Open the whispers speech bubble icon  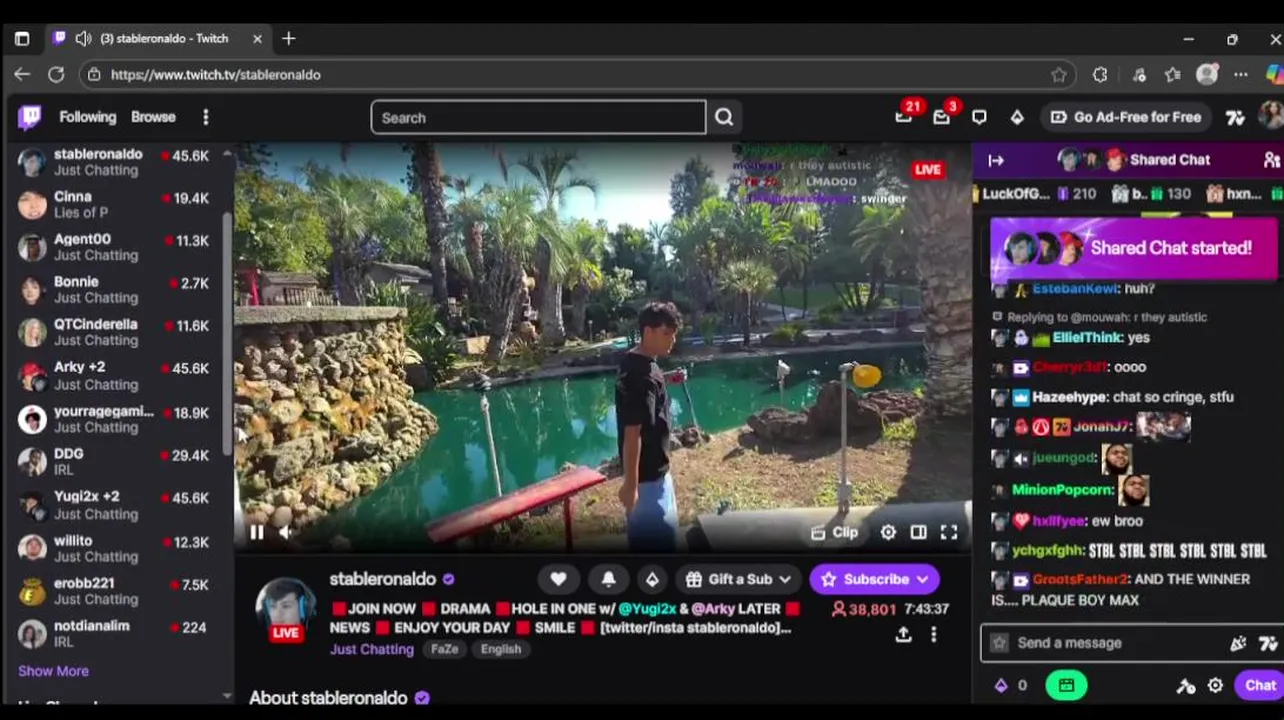pos(979,117)
